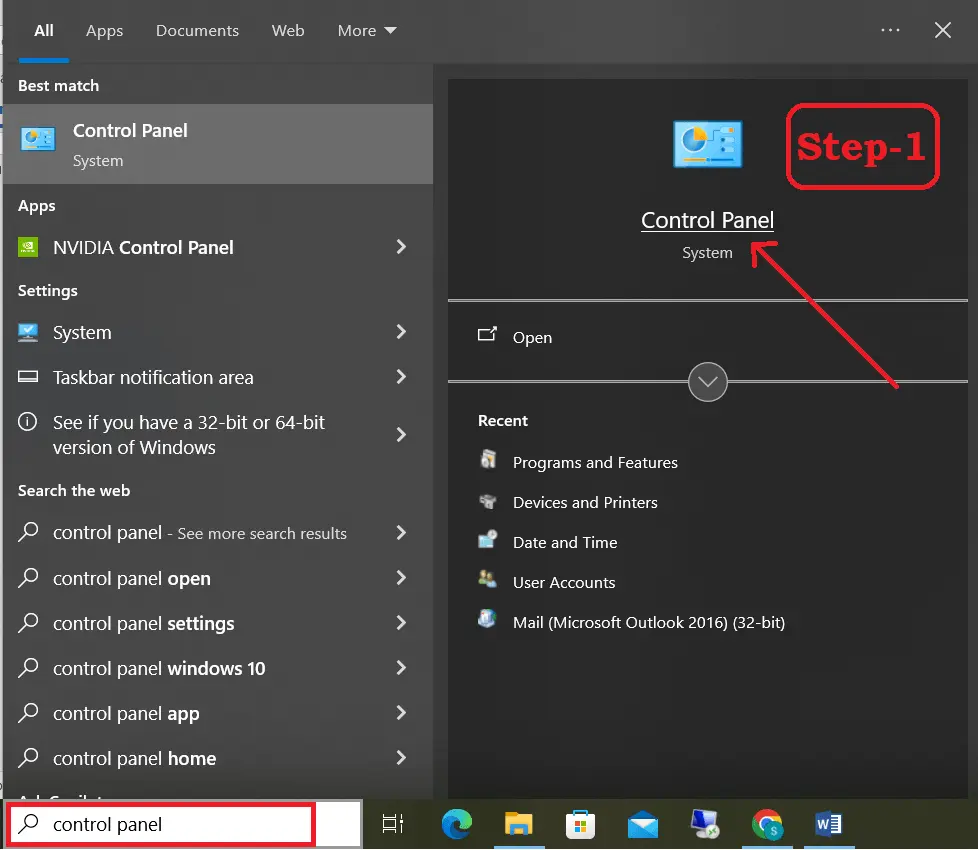Expand Taskbar notification area result arrow
Screen dimensions: 978x850
pyautogui.click(x=401, y=377)
